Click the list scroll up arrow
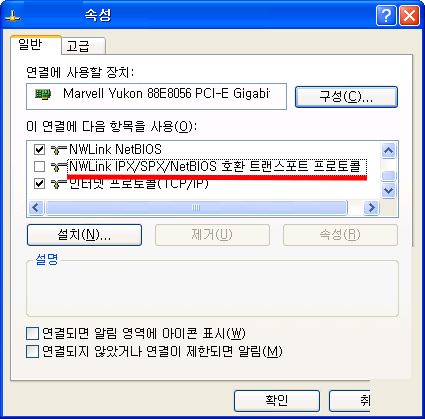Screen dimensions: 425x419 click(x=388, y=151)
